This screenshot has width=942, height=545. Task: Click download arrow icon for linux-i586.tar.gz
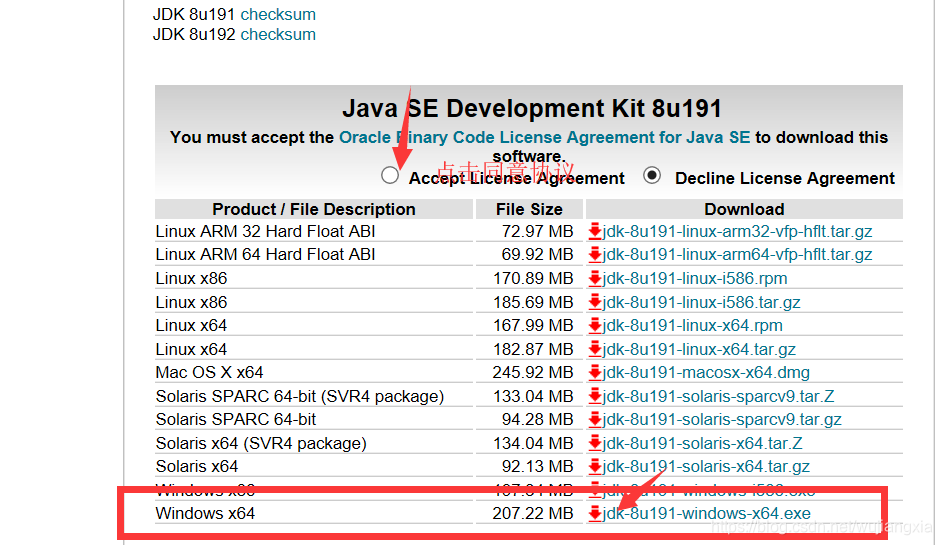pos(595,302)
